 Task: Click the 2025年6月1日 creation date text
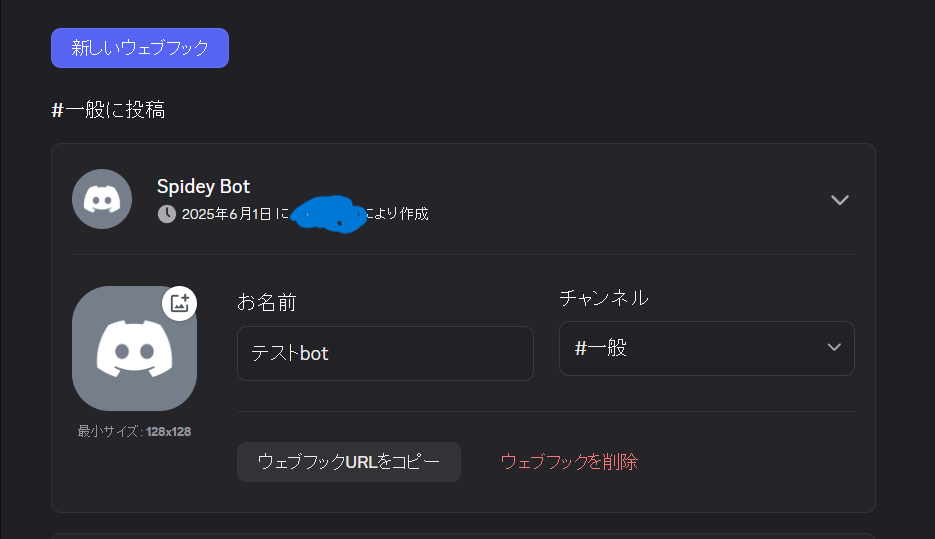(227, 214)
